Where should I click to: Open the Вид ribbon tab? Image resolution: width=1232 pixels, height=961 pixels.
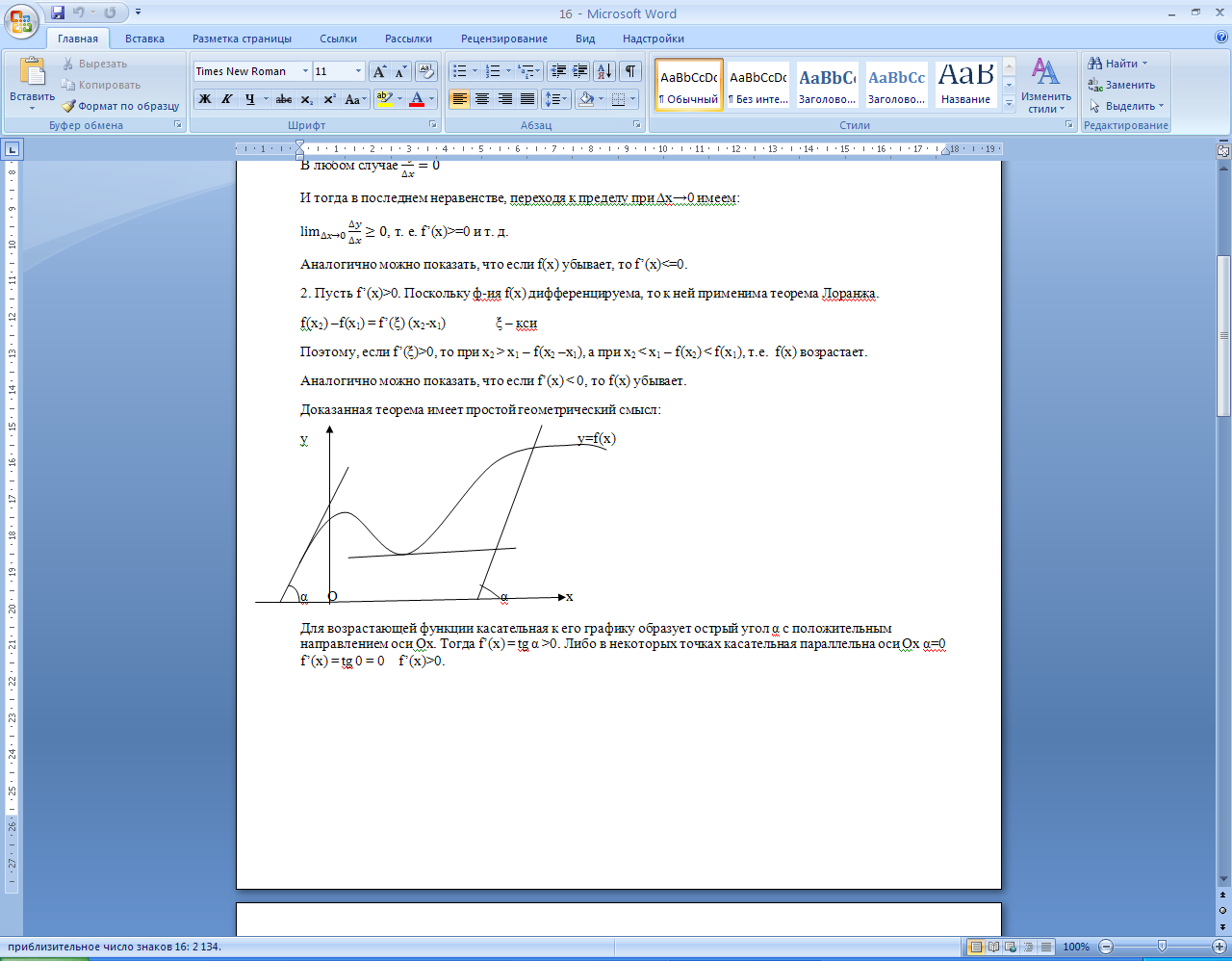coord(585,39)
